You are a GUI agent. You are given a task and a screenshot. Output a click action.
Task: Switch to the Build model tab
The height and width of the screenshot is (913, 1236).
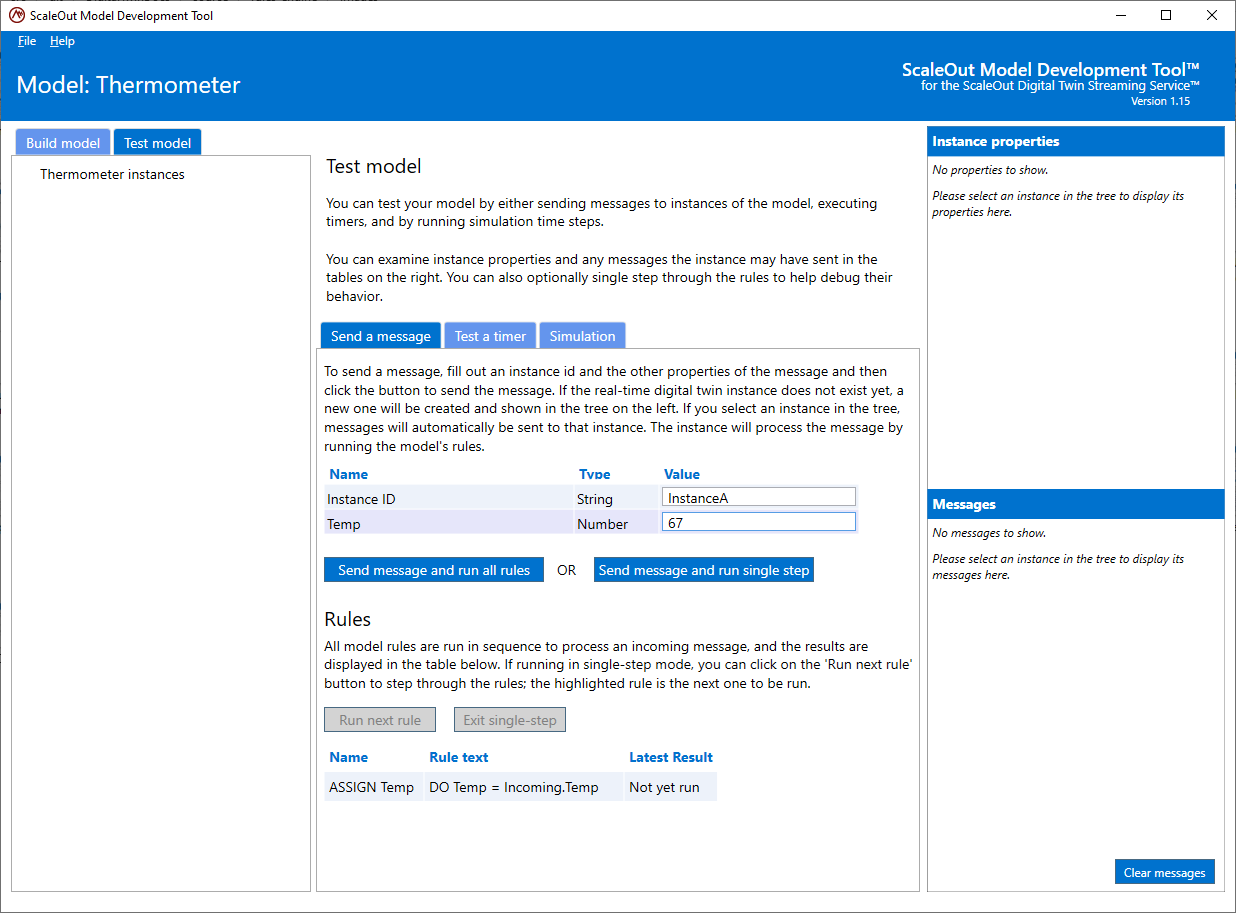pos(63,143)
